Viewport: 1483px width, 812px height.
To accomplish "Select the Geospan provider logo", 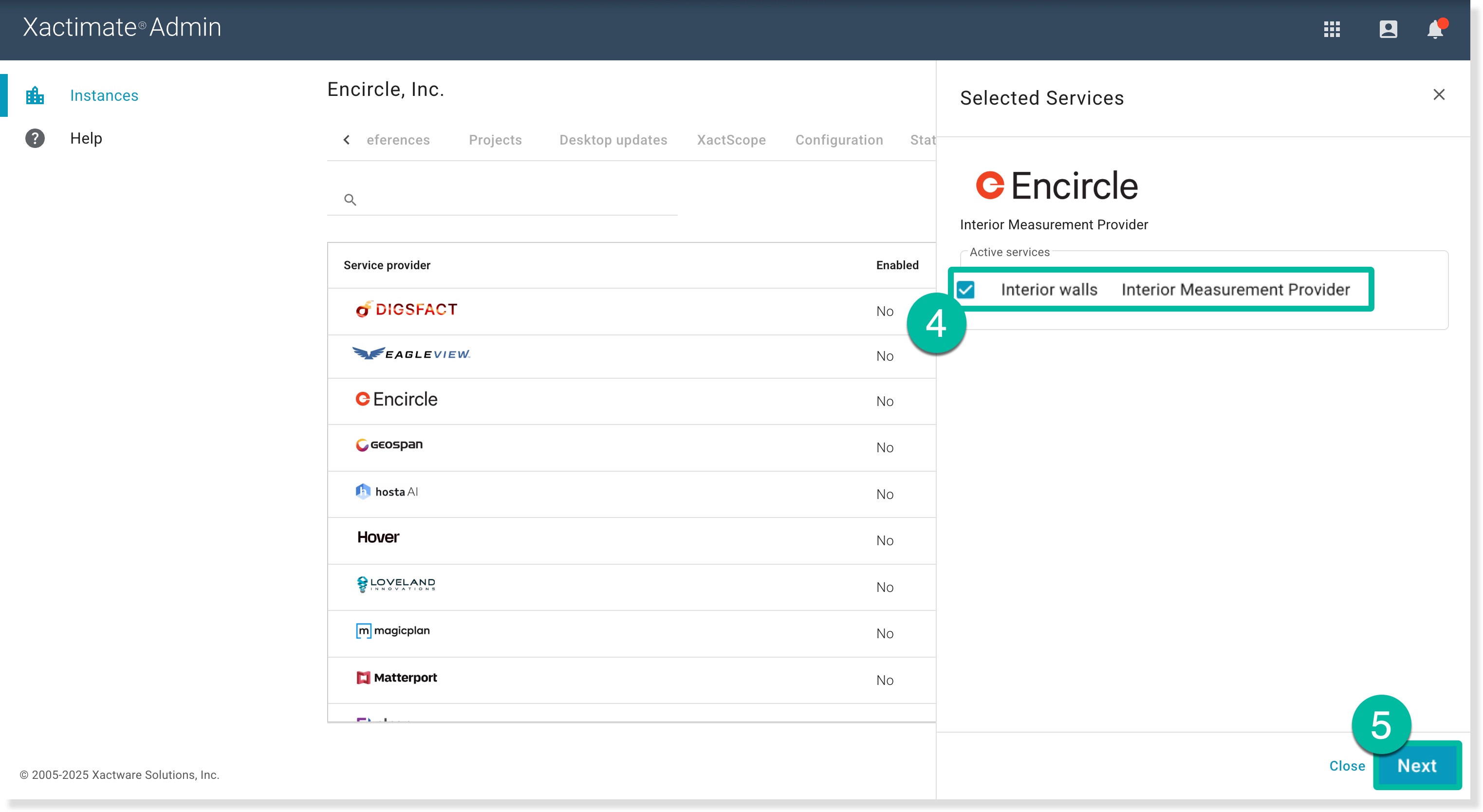I will 389,445.
